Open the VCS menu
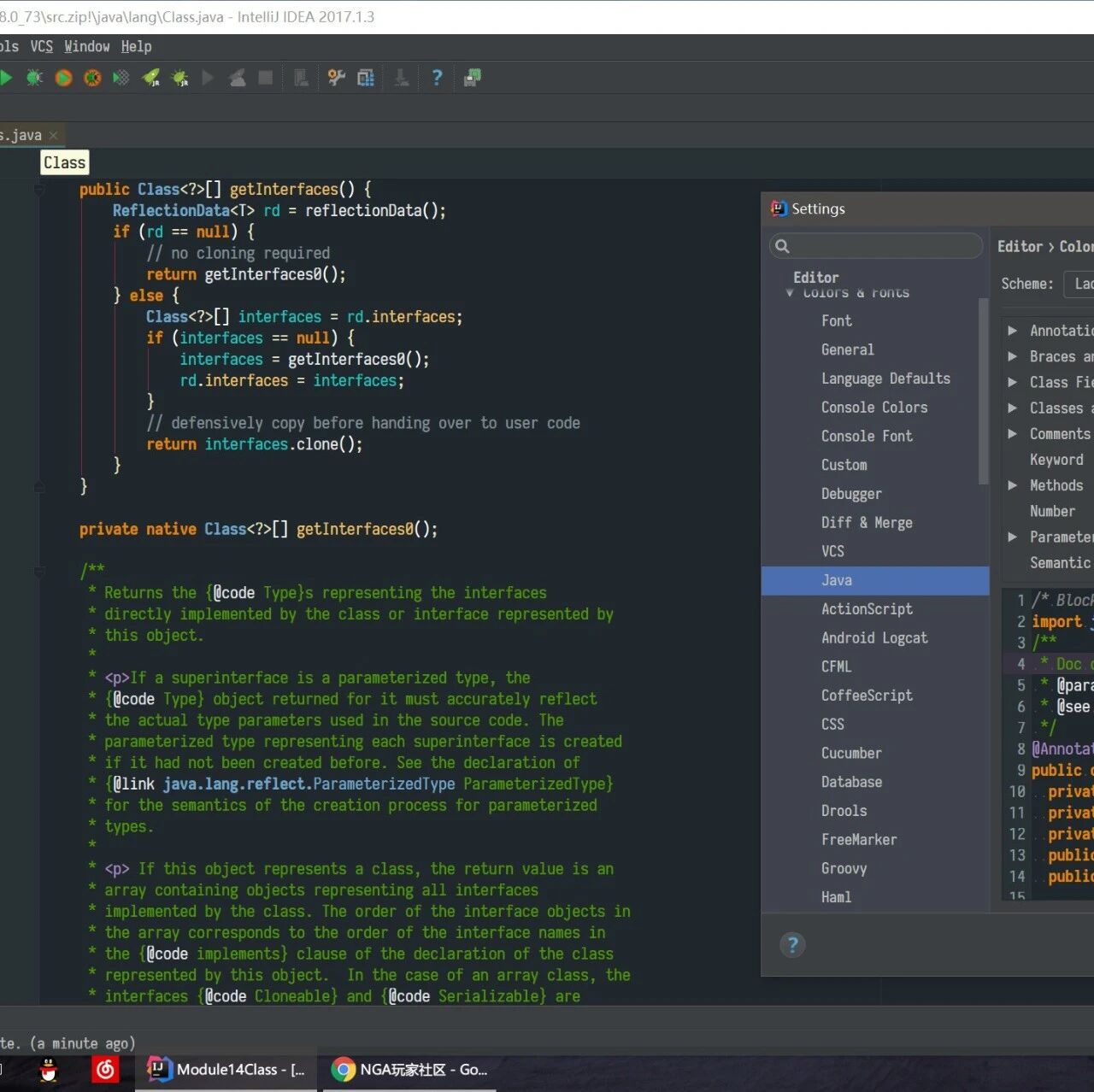The image size is (1094, 1092). tap(42, 46)
